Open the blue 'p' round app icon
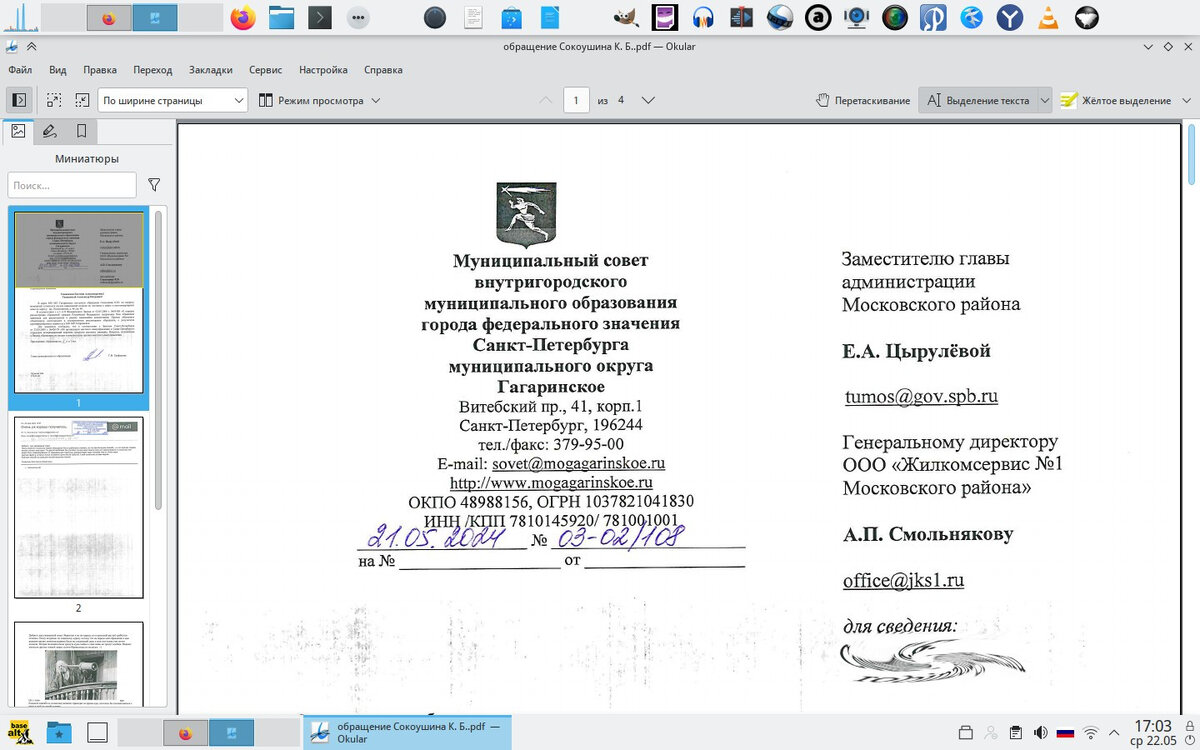The image size is (1200, 750). pyautogui.click(x=933, y=17)
